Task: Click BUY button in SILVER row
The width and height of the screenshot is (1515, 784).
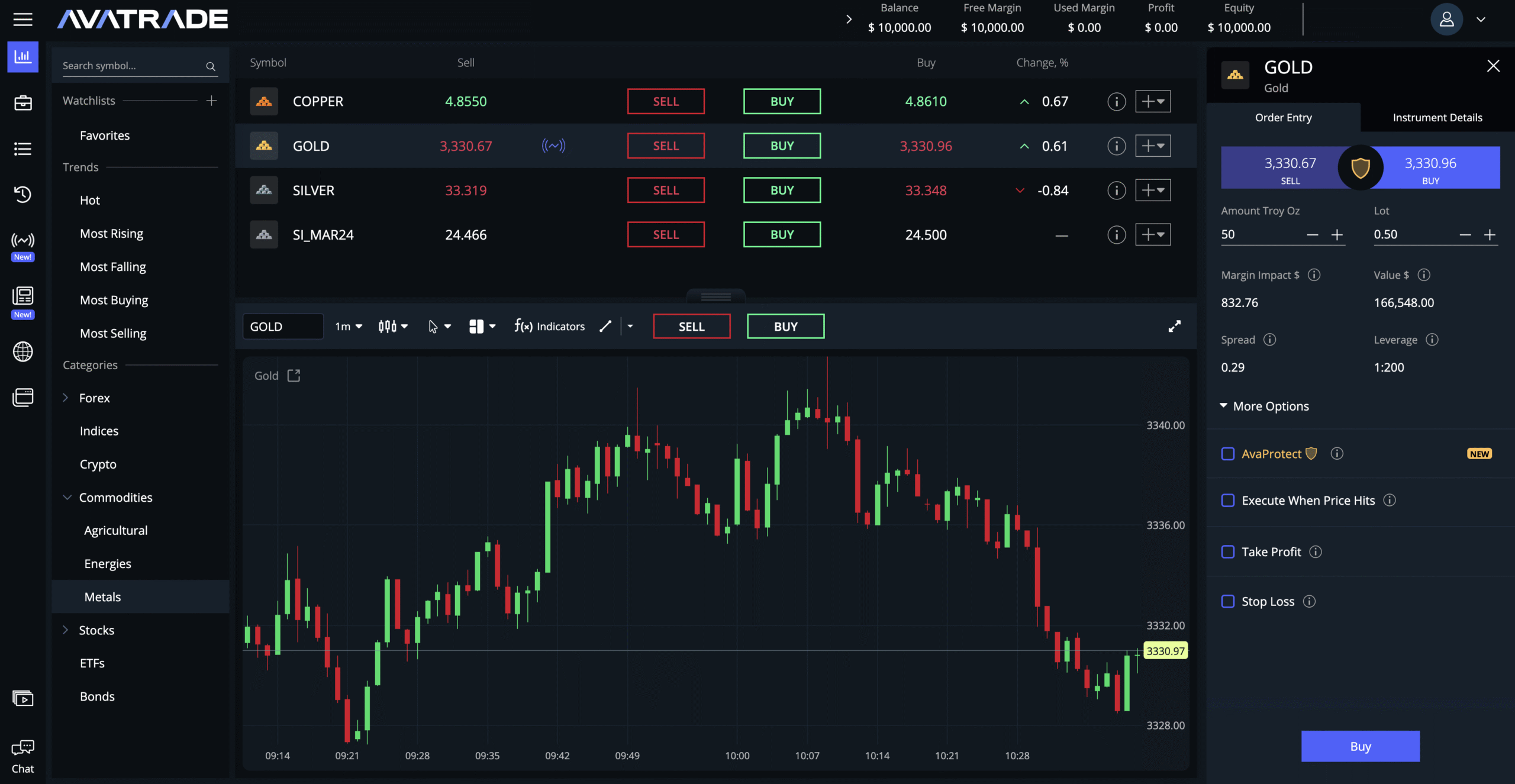Action: [x=782, y=191]
